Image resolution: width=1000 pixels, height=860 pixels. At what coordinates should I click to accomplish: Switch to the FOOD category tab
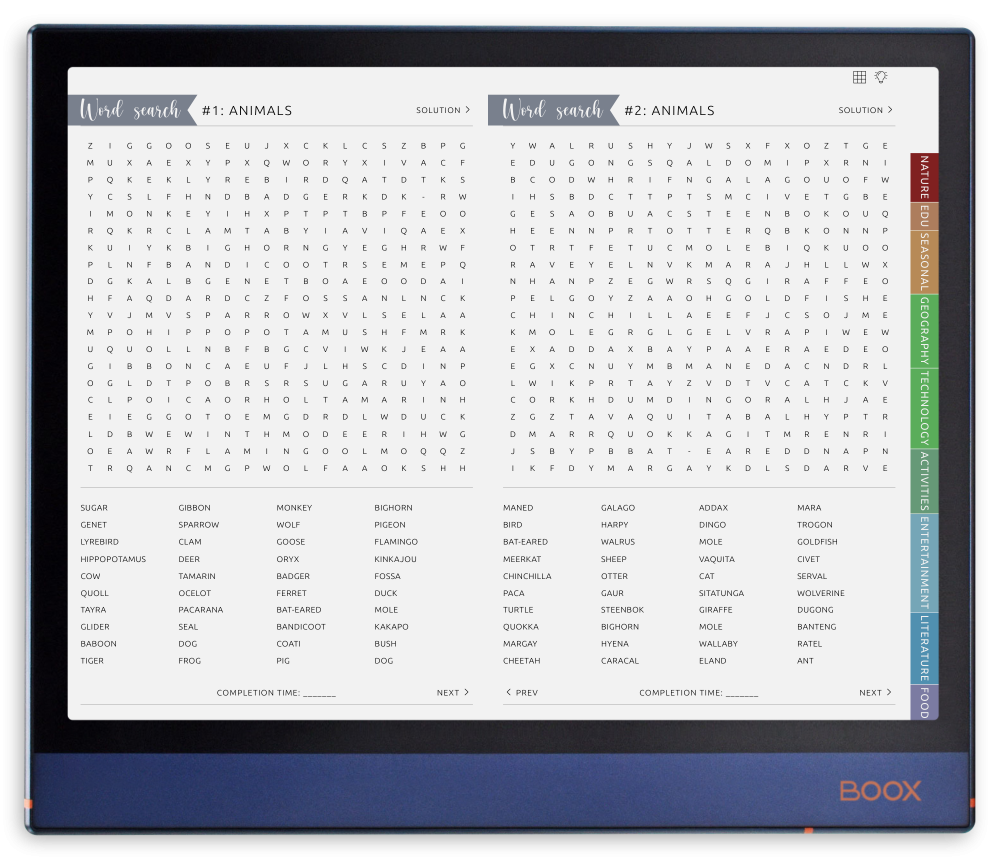[922, 702]
